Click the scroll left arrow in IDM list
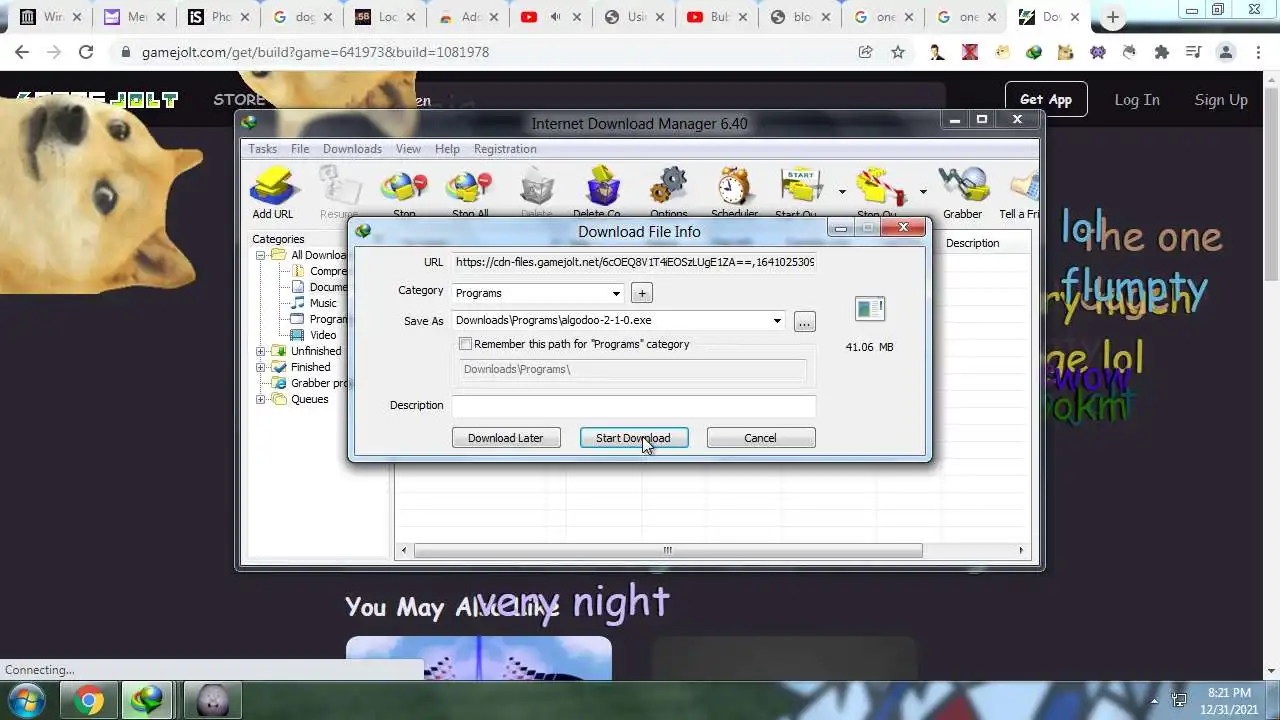The image size is (1280, 720). (404, 550)
